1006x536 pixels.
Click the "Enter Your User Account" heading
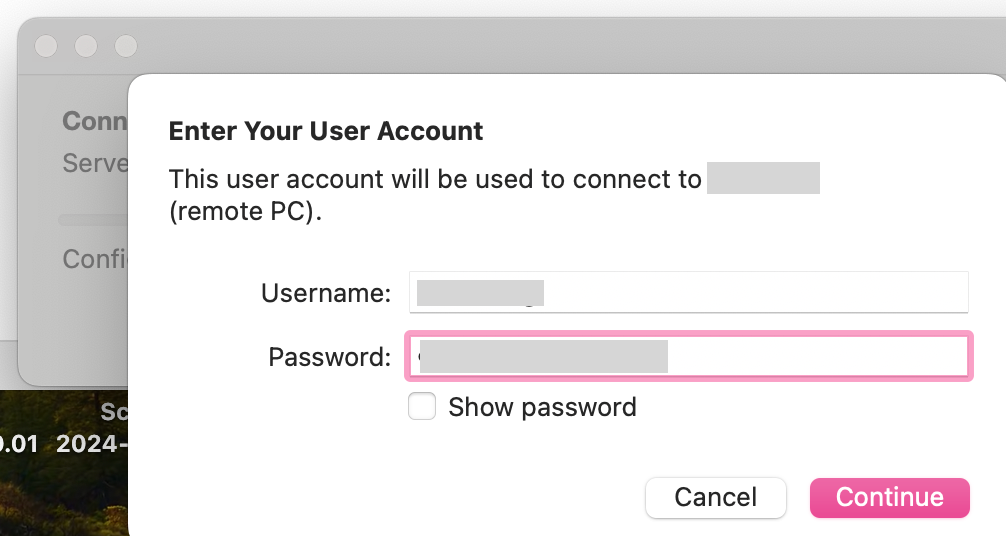coord(326,131)
